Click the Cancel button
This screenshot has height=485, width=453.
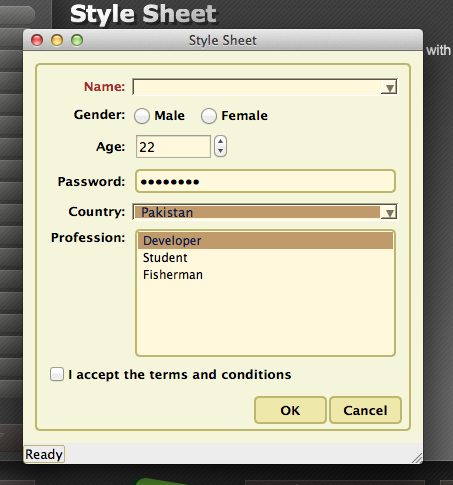point(365,410)
